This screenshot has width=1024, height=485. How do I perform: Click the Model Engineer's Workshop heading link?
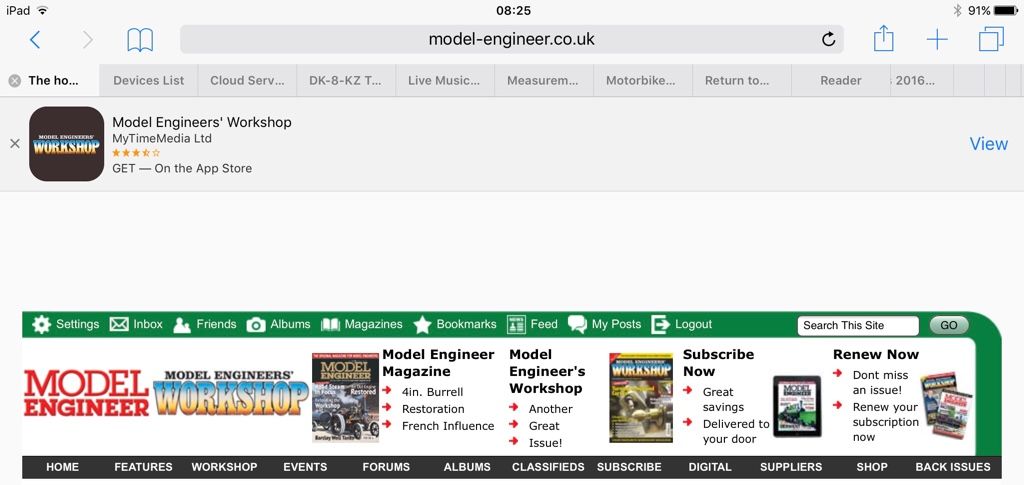coord(547,371)
